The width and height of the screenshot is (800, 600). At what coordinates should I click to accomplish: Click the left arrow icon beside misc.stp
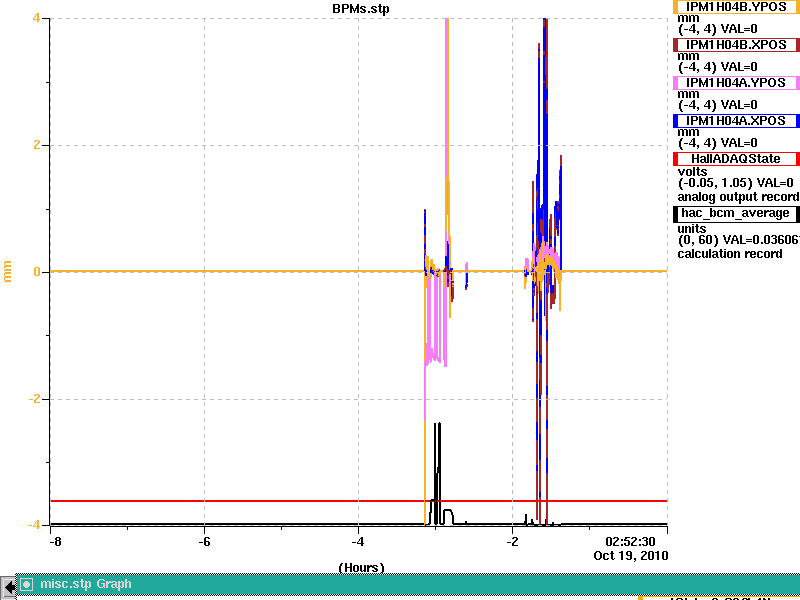8,587
